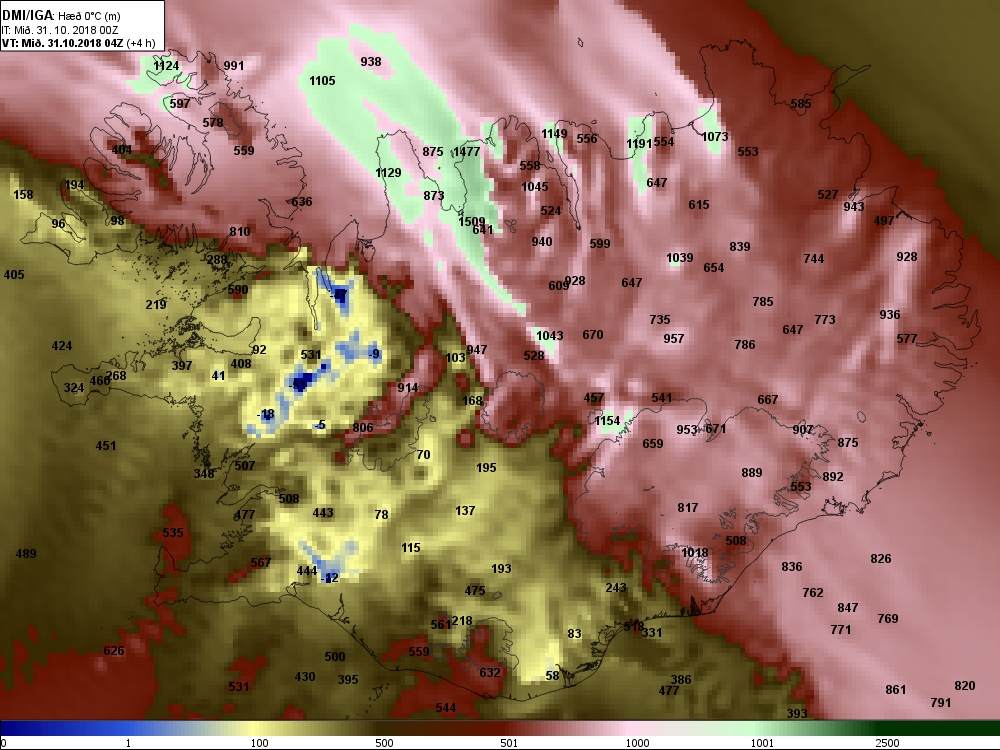The image size is (1000, 750).
Task: Select the 1000 legend tick label
Action: pyautogui.click(x=637, y=743)
